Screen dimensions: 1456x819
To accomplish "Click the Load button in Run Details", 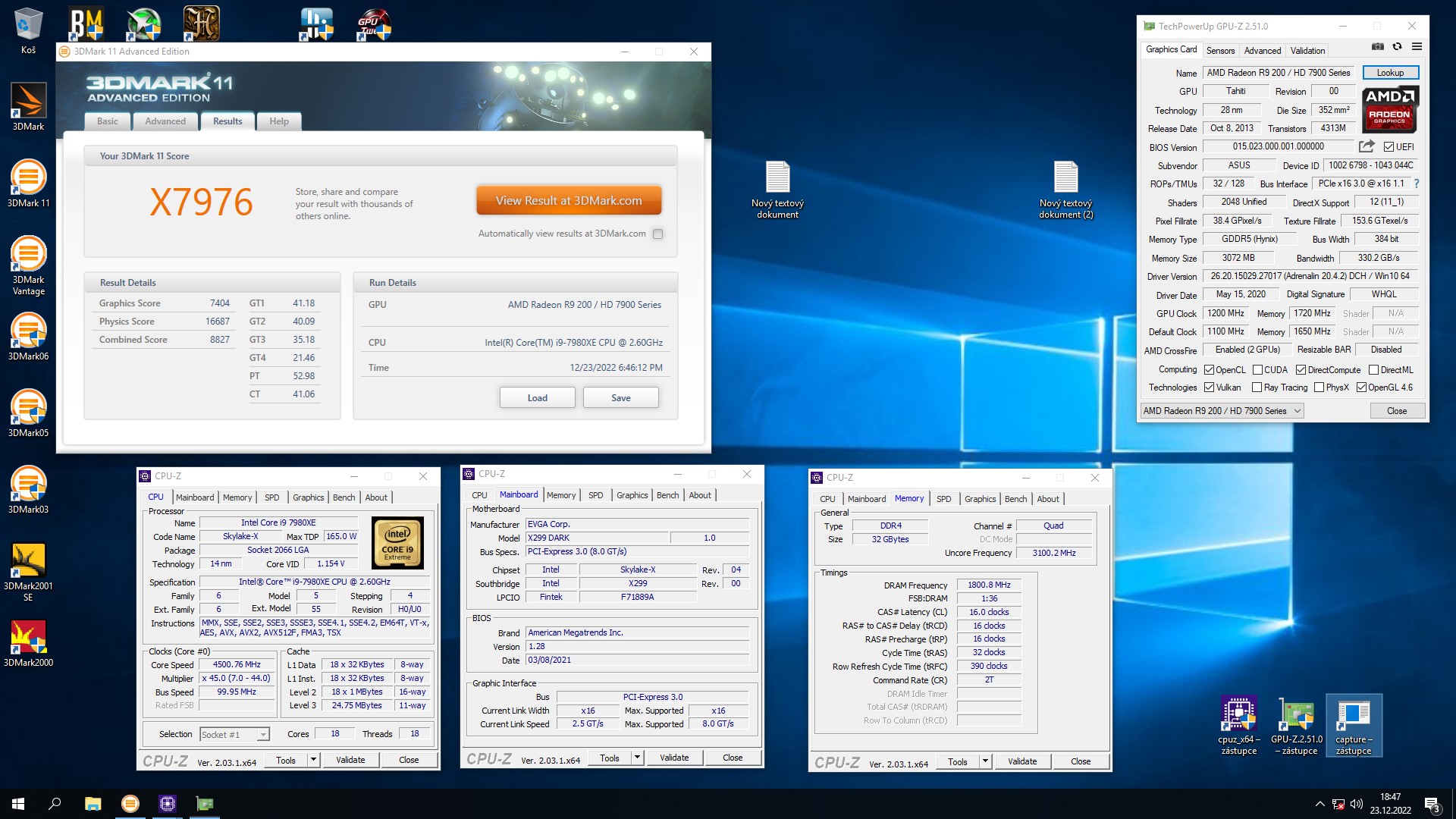I will pyautogui.click(x=537, y=398).
